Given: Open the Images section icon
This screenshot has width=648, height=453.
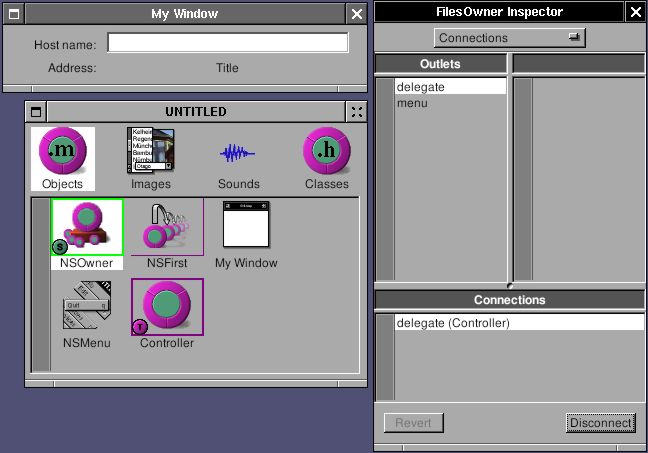Looking at the screenshot, I should pyautogui.click(x=150, y=151).
